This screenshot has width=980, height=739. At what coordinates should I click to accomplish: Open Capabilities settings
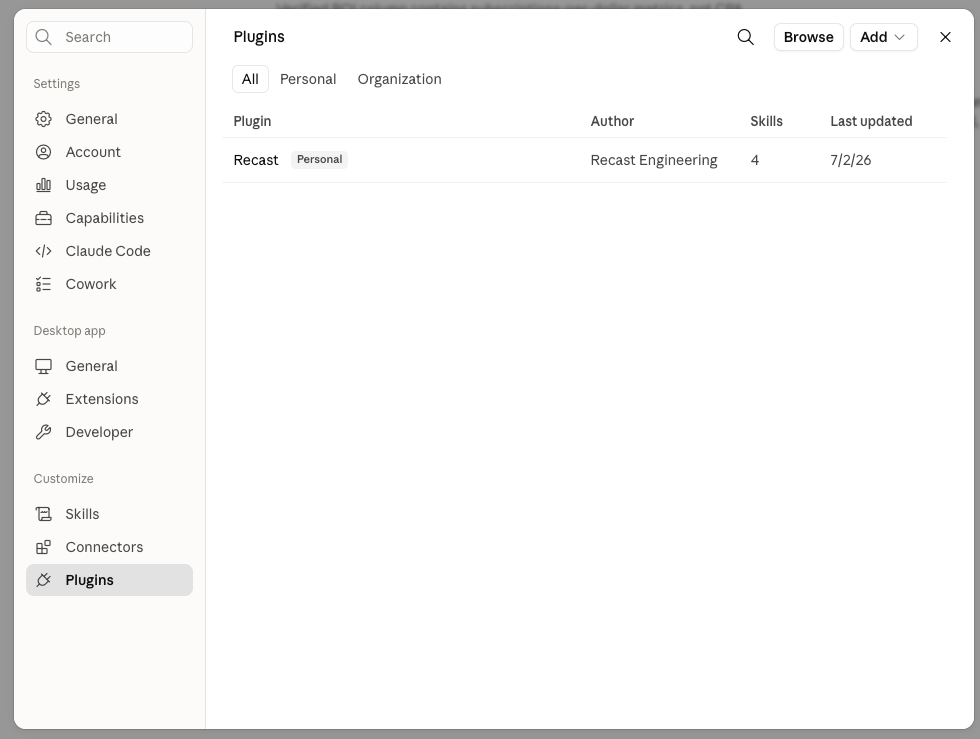(x=109, y=218)
